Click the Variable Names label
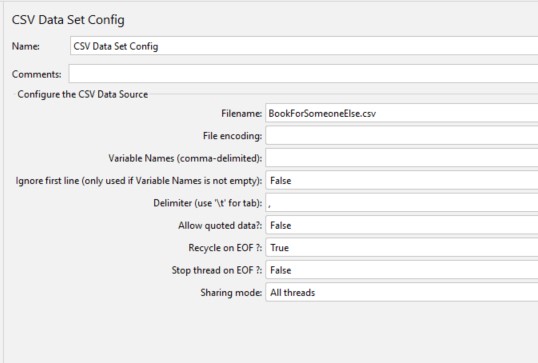This screenshot has height=363, width=538. point(185,158)
